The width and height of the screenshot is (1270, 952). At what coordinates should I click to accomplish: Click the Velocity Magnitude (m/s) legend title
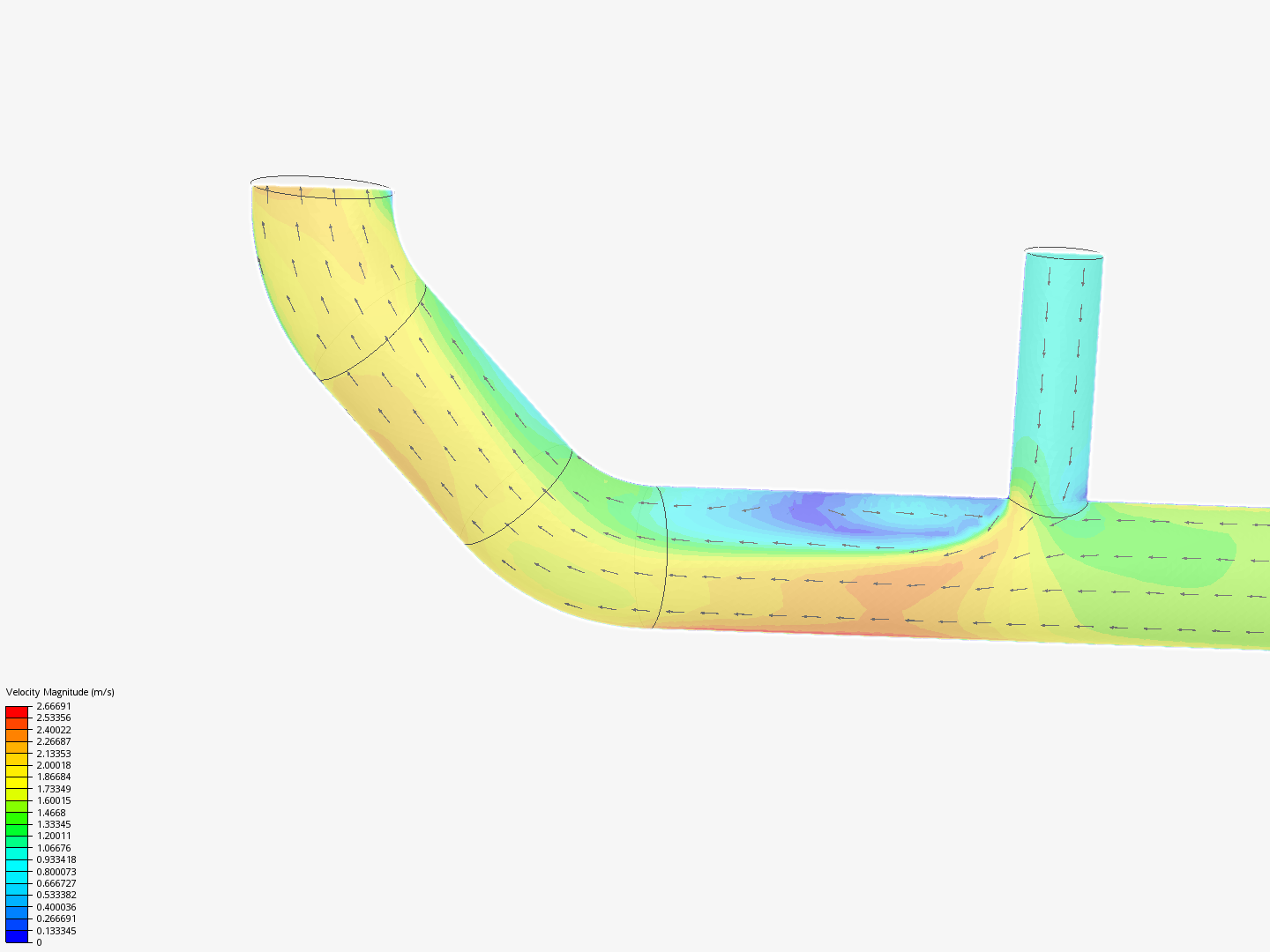tap(60, 692)
